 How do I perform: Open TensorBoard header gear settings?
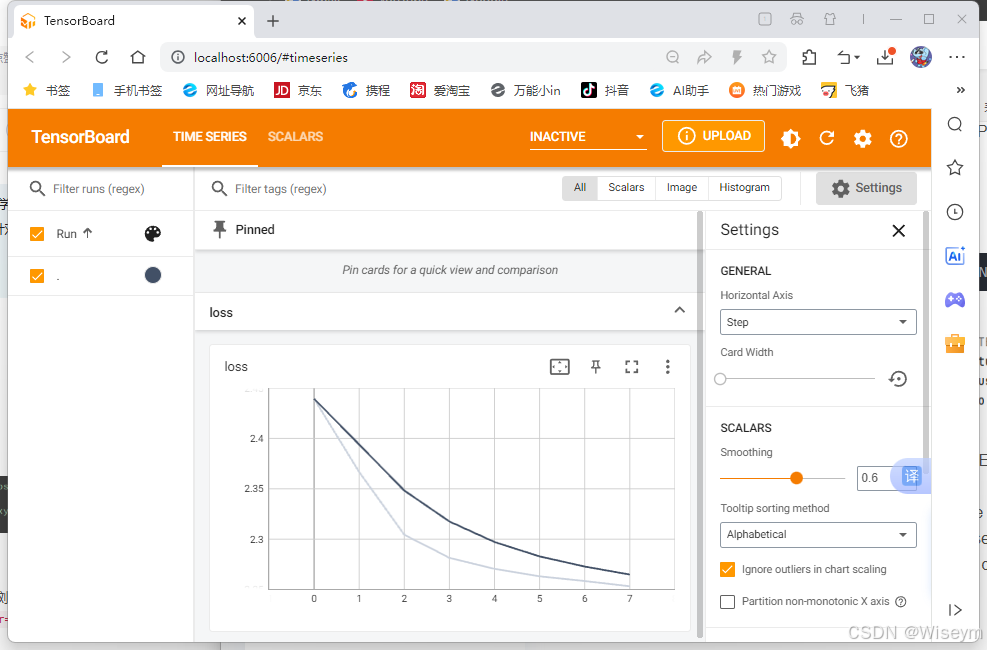(862, 138)
